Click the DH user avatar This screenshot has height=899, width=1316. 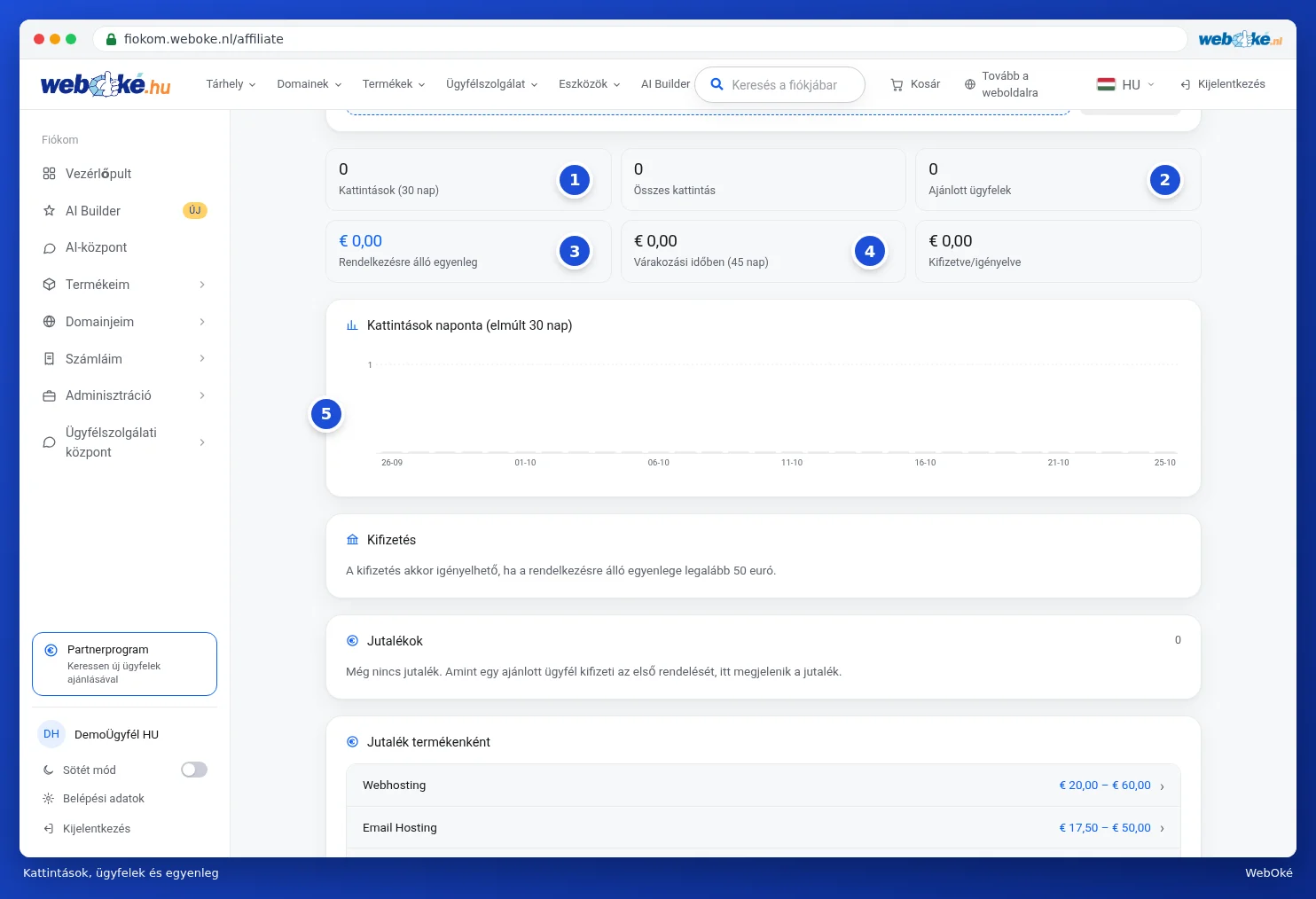point(51,734)
